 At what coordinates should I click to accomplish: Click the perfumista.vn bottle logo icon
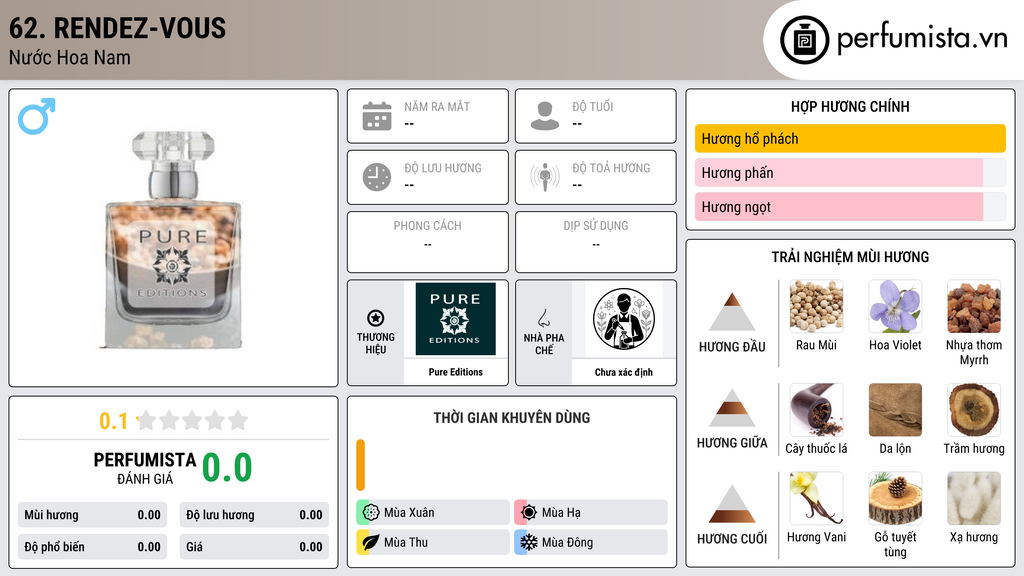804,40
